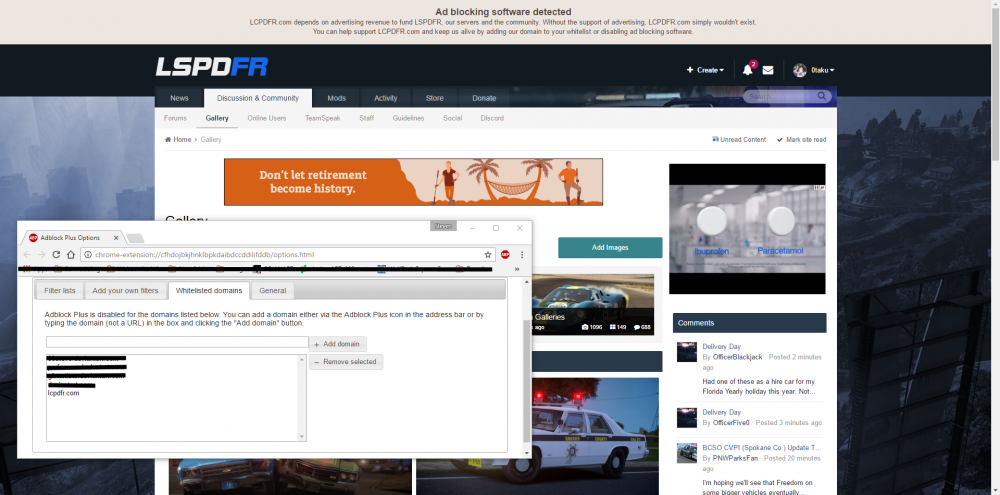Open the Discord submenu item
The width and height of the screenshot is (1000, 495).
coord(492,118)
